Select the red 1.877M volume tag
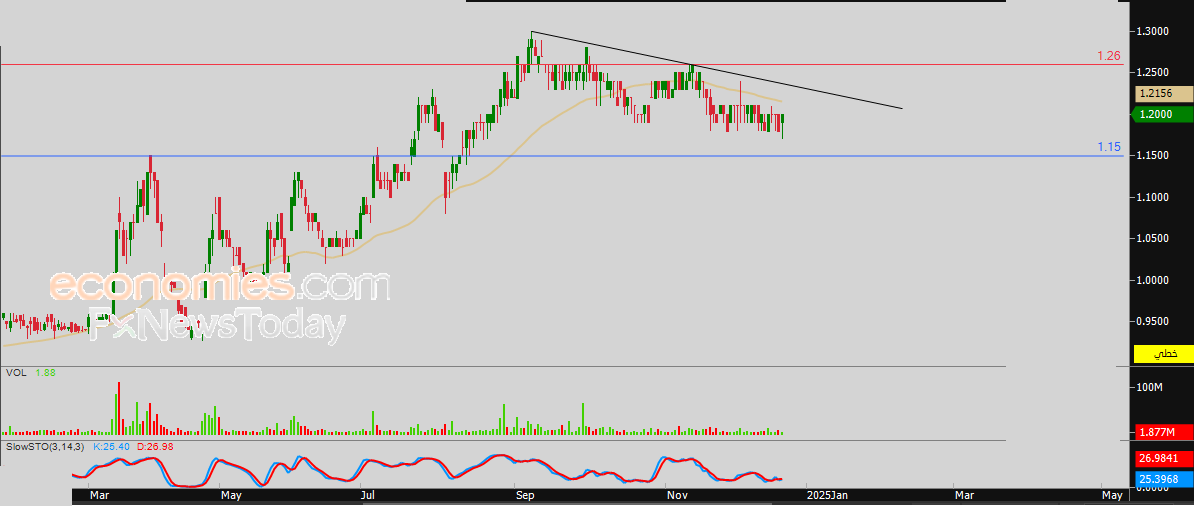This screenshot has height=506, width=1194. tap(1164, 432)
